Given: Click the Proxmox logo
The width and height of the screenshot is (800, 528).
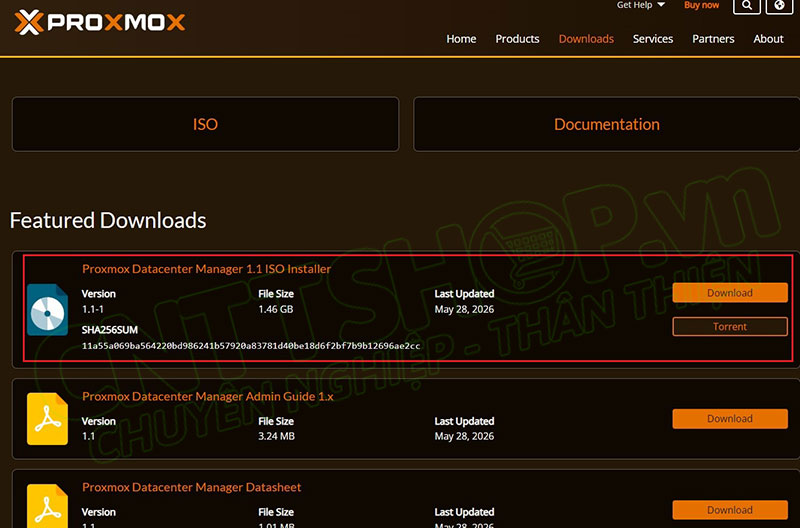Looking at the screenshot, I should tap(99, 22).
